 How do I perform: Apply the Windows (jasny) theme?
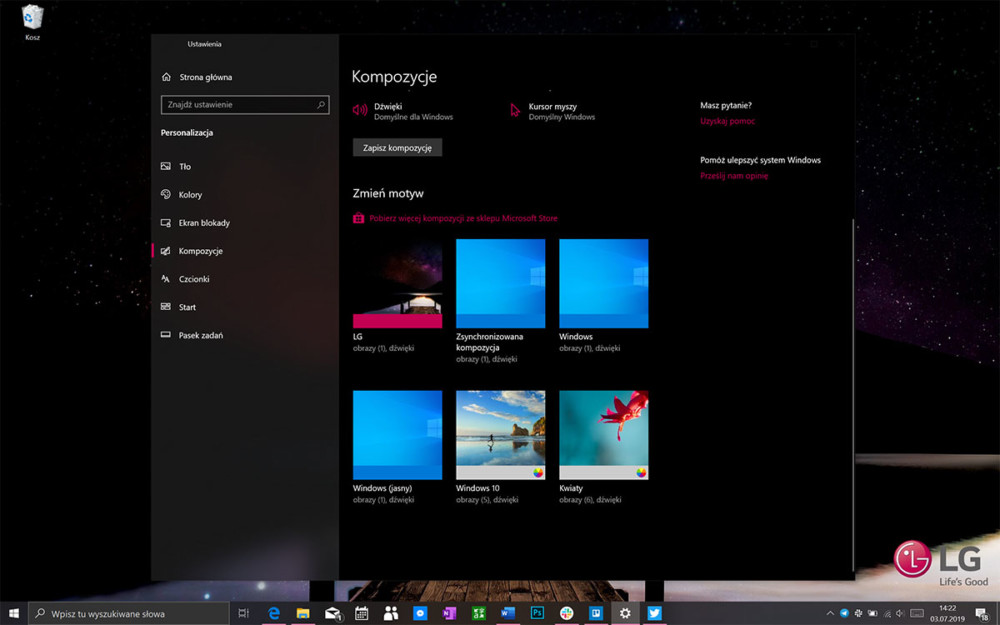click(397, 435)
